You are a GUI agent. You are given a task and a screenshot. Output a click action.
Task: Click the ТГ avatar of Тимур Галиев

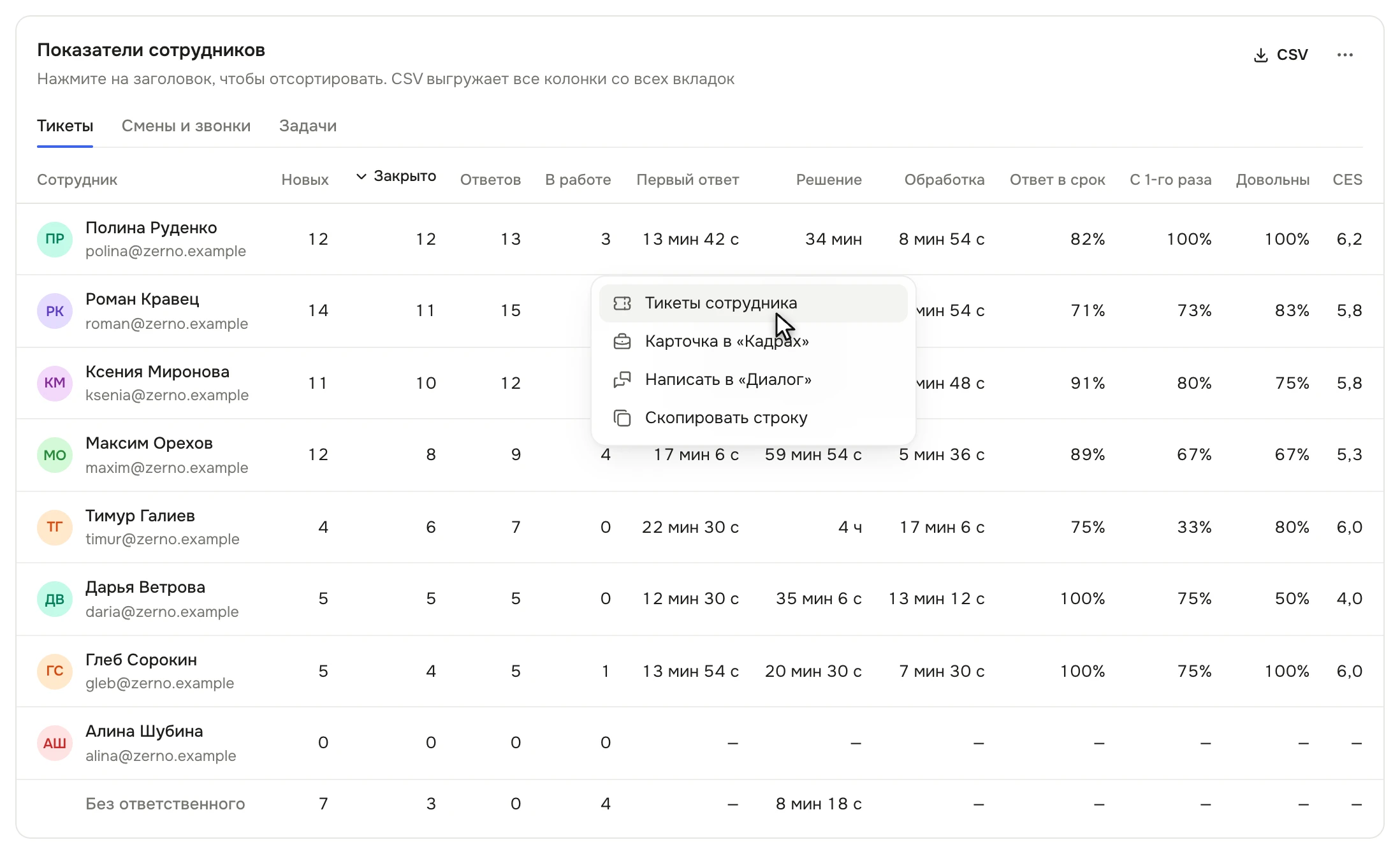point(55,527)
